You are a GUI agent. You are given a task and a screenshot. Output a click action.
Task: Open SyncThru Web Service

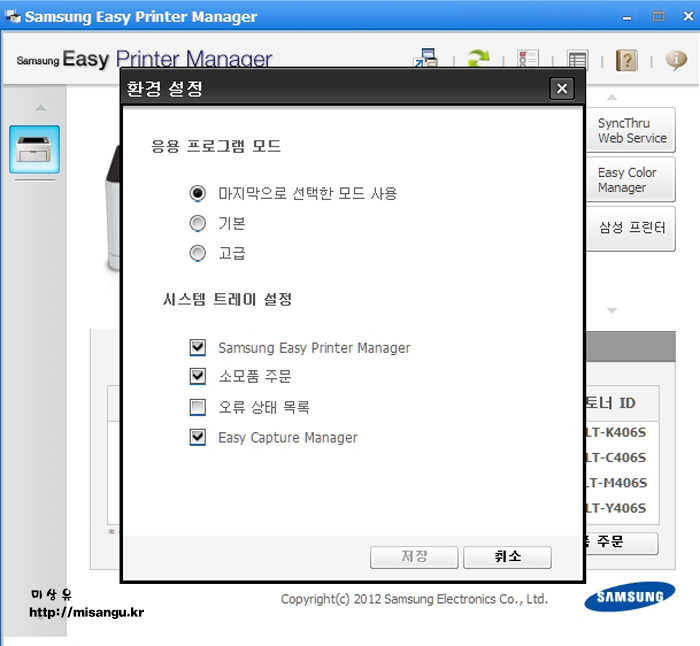631,130
